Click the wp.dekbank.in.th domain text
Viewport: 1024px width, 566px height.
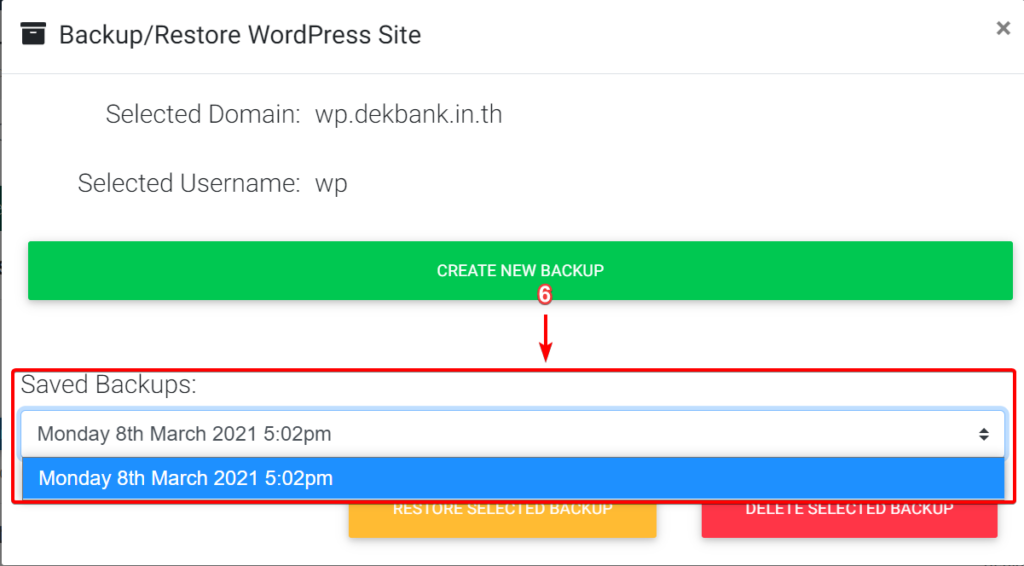(409, 114)
